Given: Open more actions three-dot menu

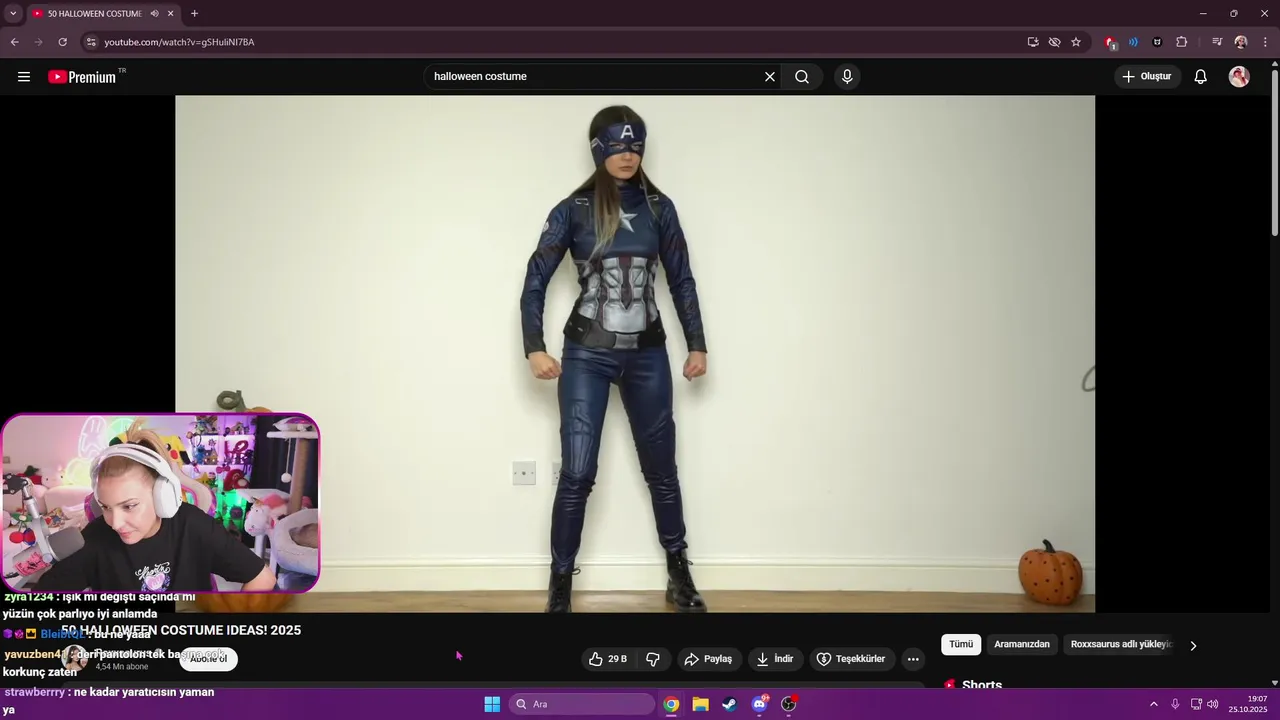Looking at the screenshot, I should click(913, 659).
